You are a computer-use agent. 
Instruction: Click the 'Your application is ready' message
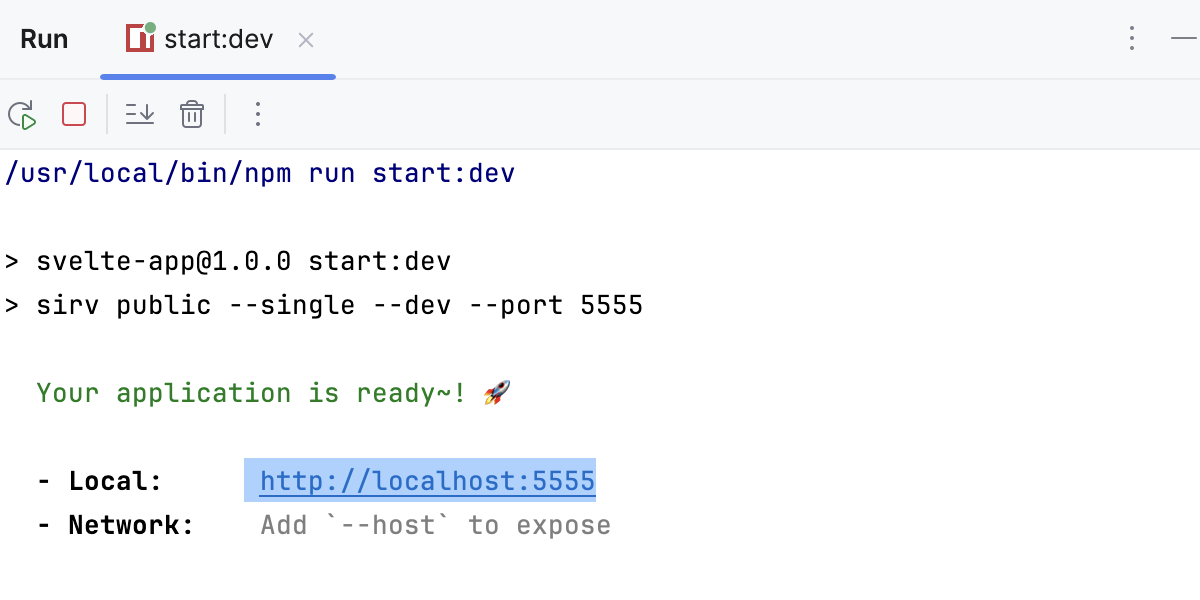click(x=250, y=392)
